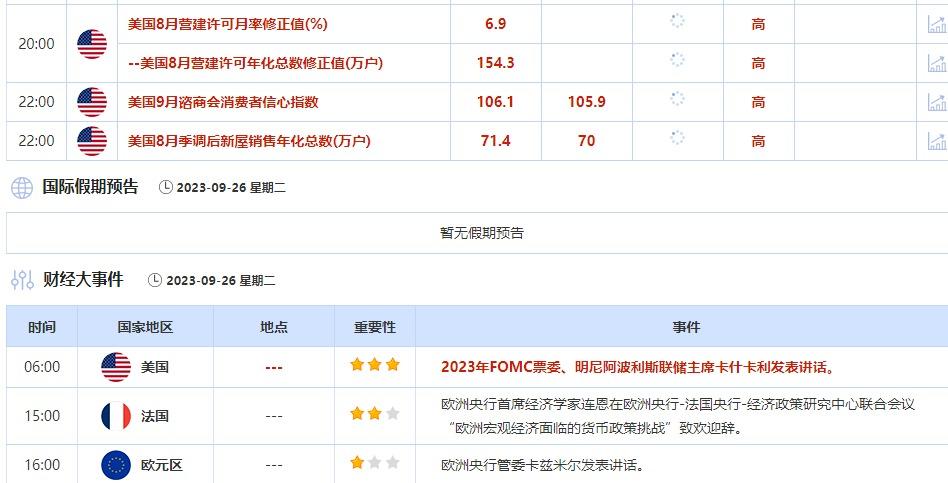Open 欧洲央行管委卡兹米尔发表讲话 event text
The width and height of the screenshot is (948, 483).
(542, 465)
